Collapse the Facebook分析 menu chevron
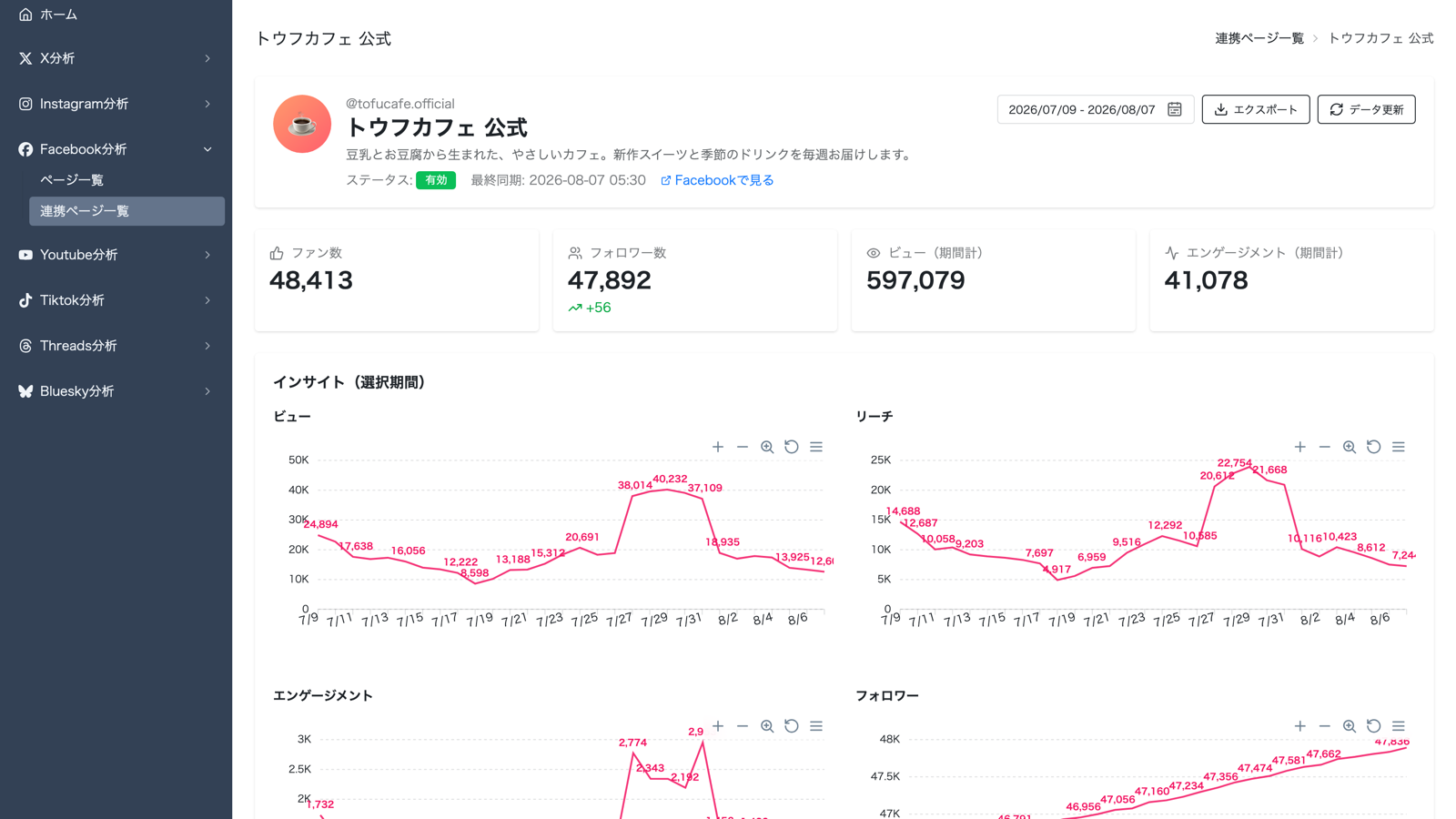 coord(207,149)
